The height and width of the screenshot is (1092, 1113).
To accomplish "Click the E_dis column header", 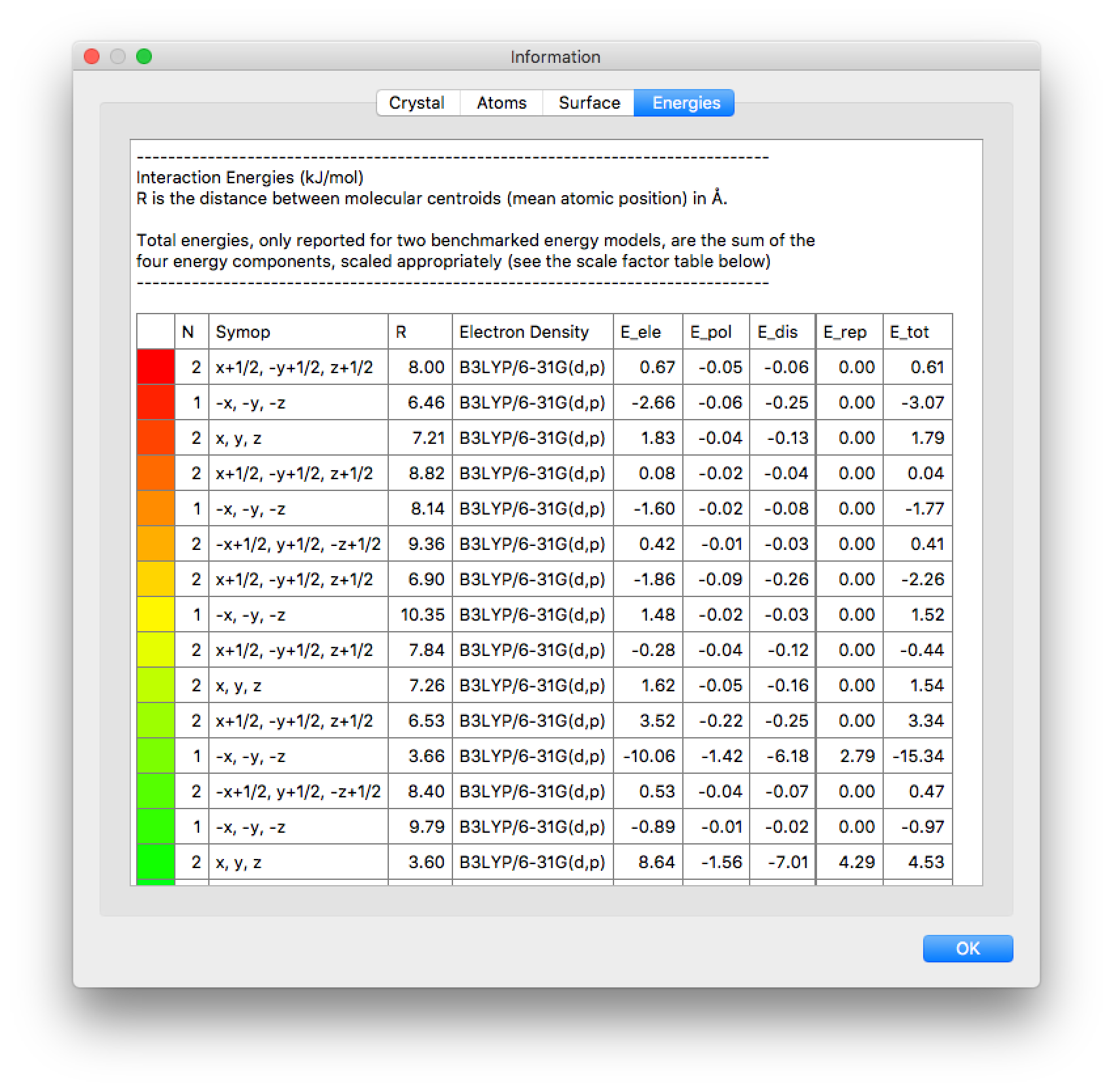I will (x=782, y=332).
